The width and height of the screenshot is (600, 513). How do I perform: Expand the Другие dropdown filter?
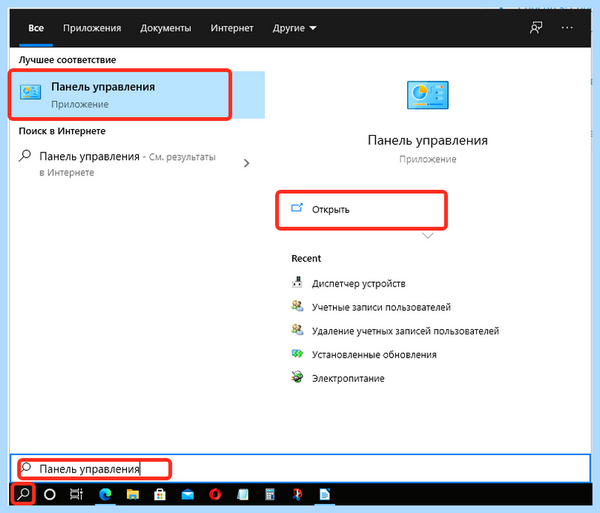click(x=294, y=28)
